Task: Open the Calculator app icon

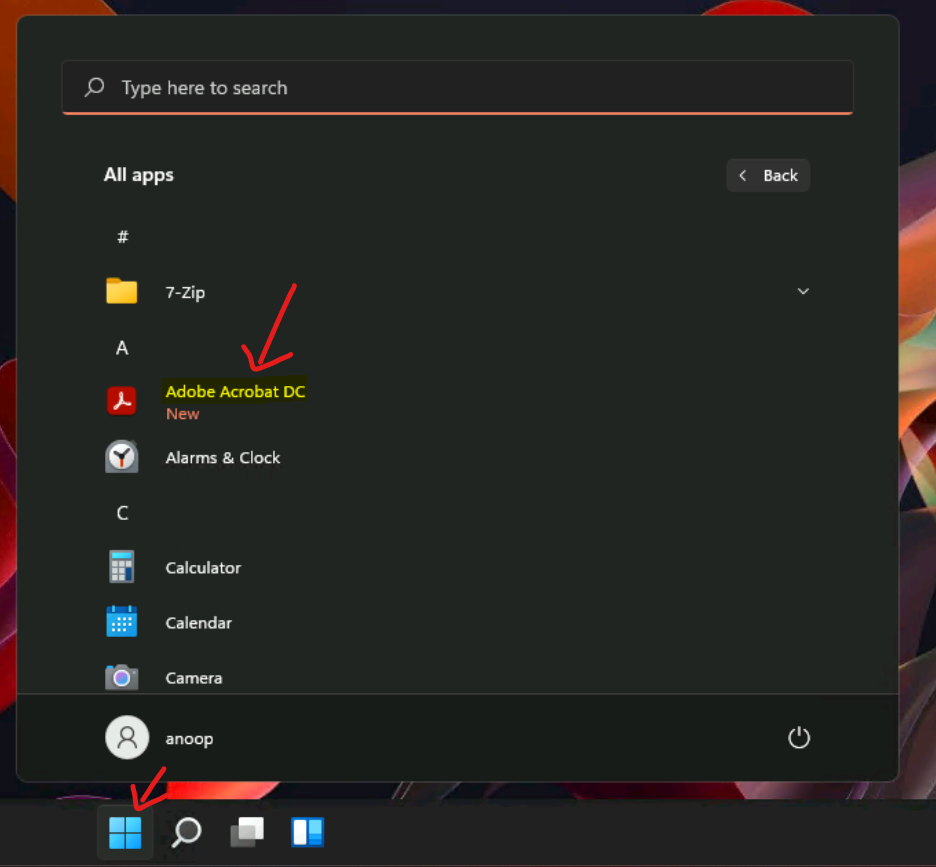Action: tap(121, 567)
